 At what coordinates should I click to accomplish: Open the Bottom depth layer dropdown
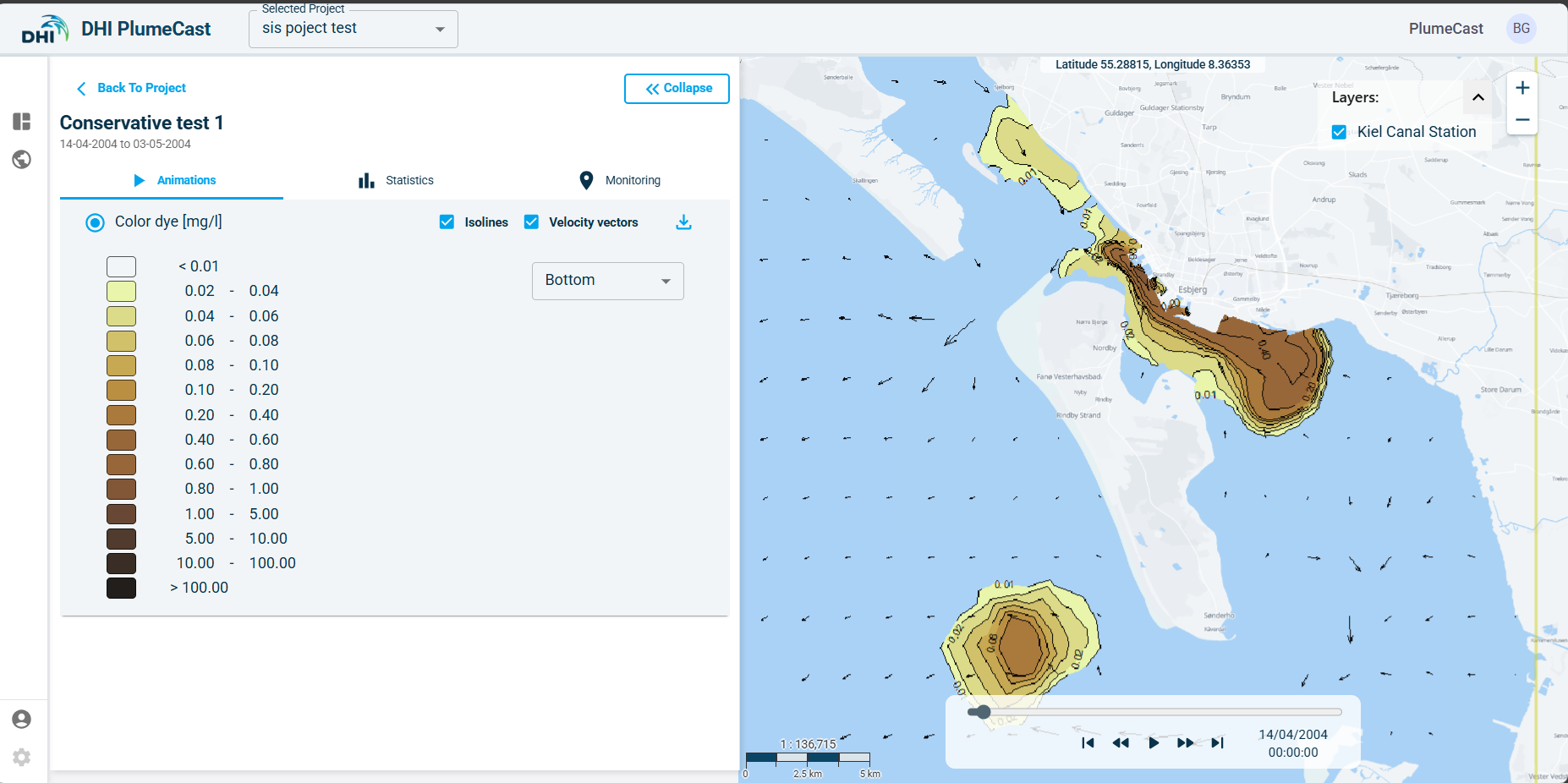coord(607,281)
